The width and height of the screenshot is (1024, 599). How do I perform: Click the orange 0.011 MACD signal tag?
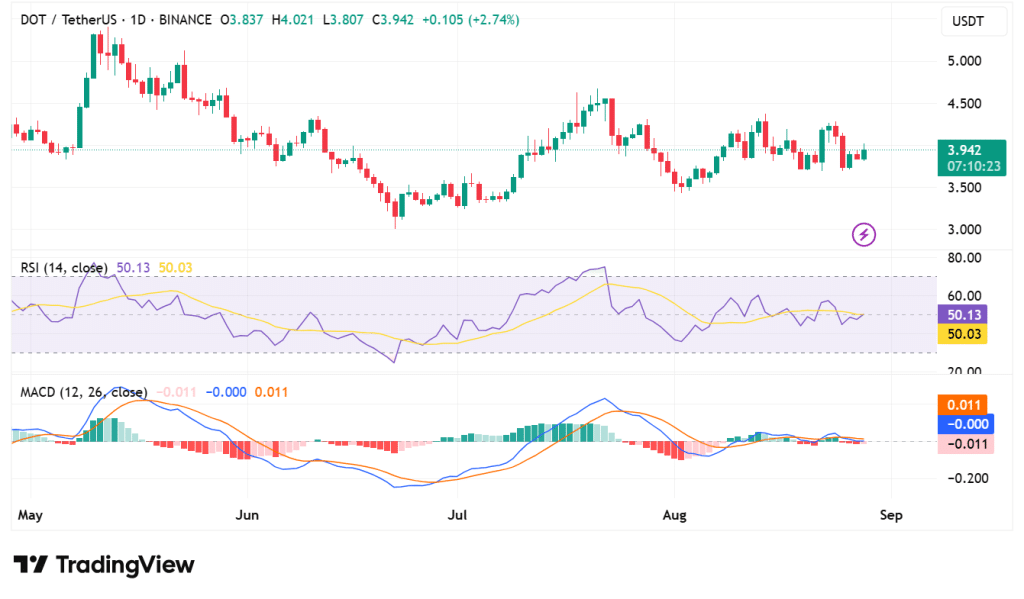click(x=964, y=405)
